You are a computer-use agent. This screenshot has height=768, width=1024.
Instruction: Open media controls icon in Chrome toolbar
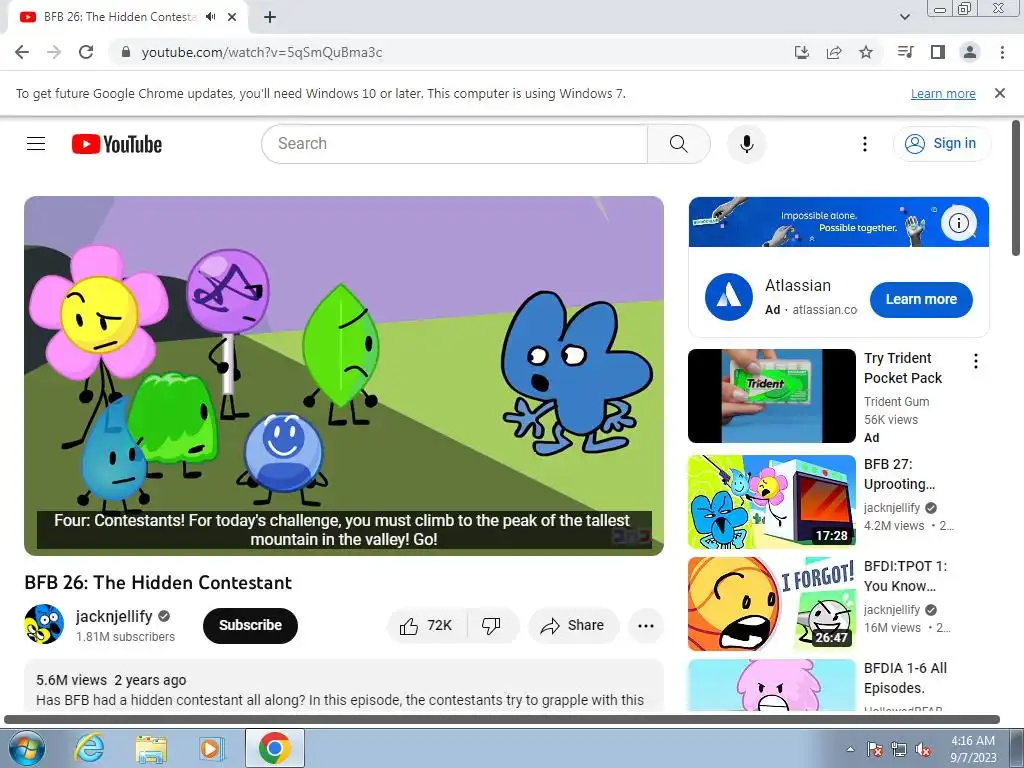(x=906, y=52)
